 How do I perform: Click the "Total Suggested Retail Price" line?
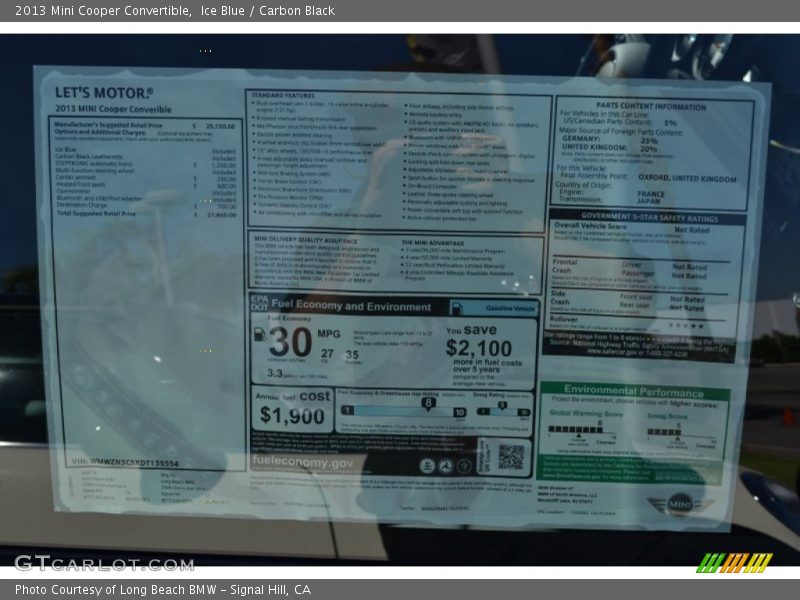coord(145,214)
